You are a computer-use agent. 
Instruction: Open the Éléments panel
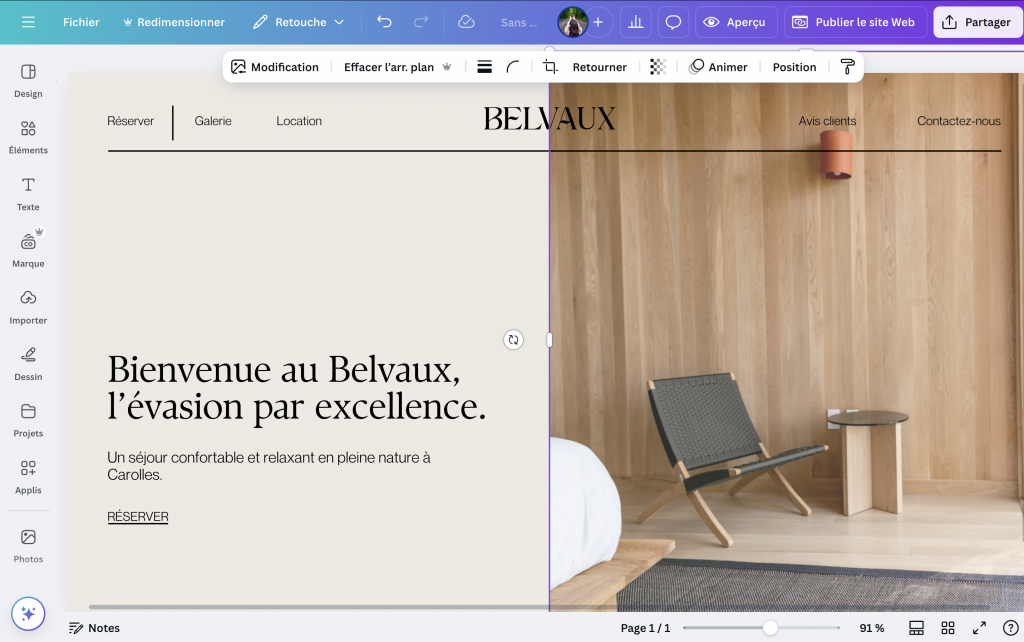(x=28, y=136)
